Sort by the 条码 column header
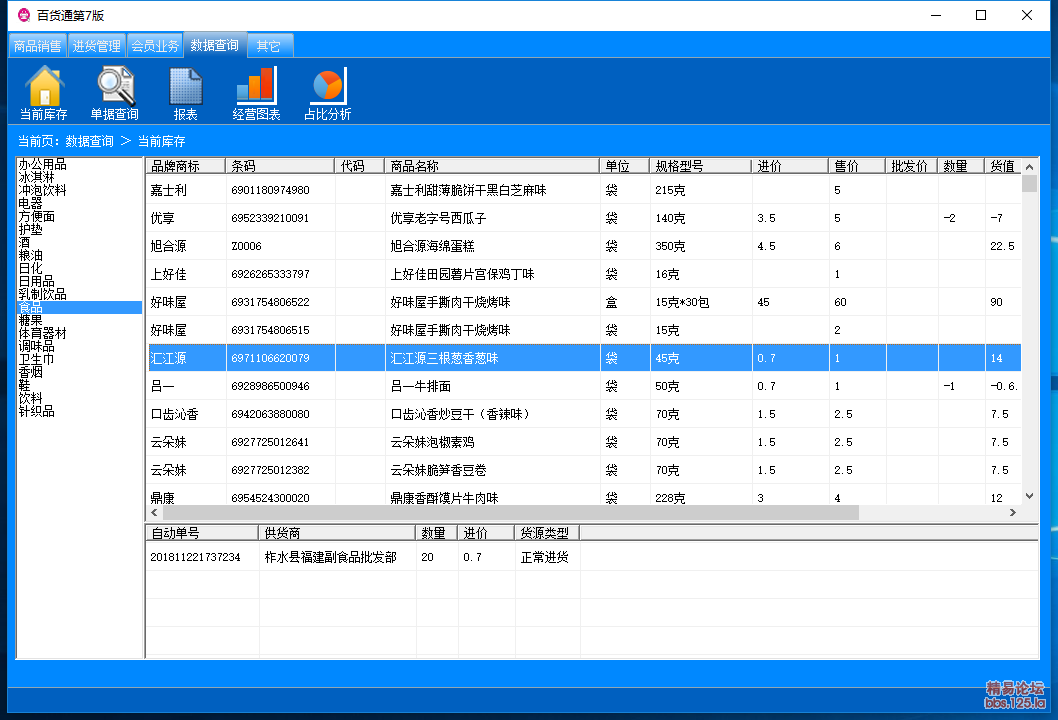The width and height of the screenshot is (1058, 720). 280,166
